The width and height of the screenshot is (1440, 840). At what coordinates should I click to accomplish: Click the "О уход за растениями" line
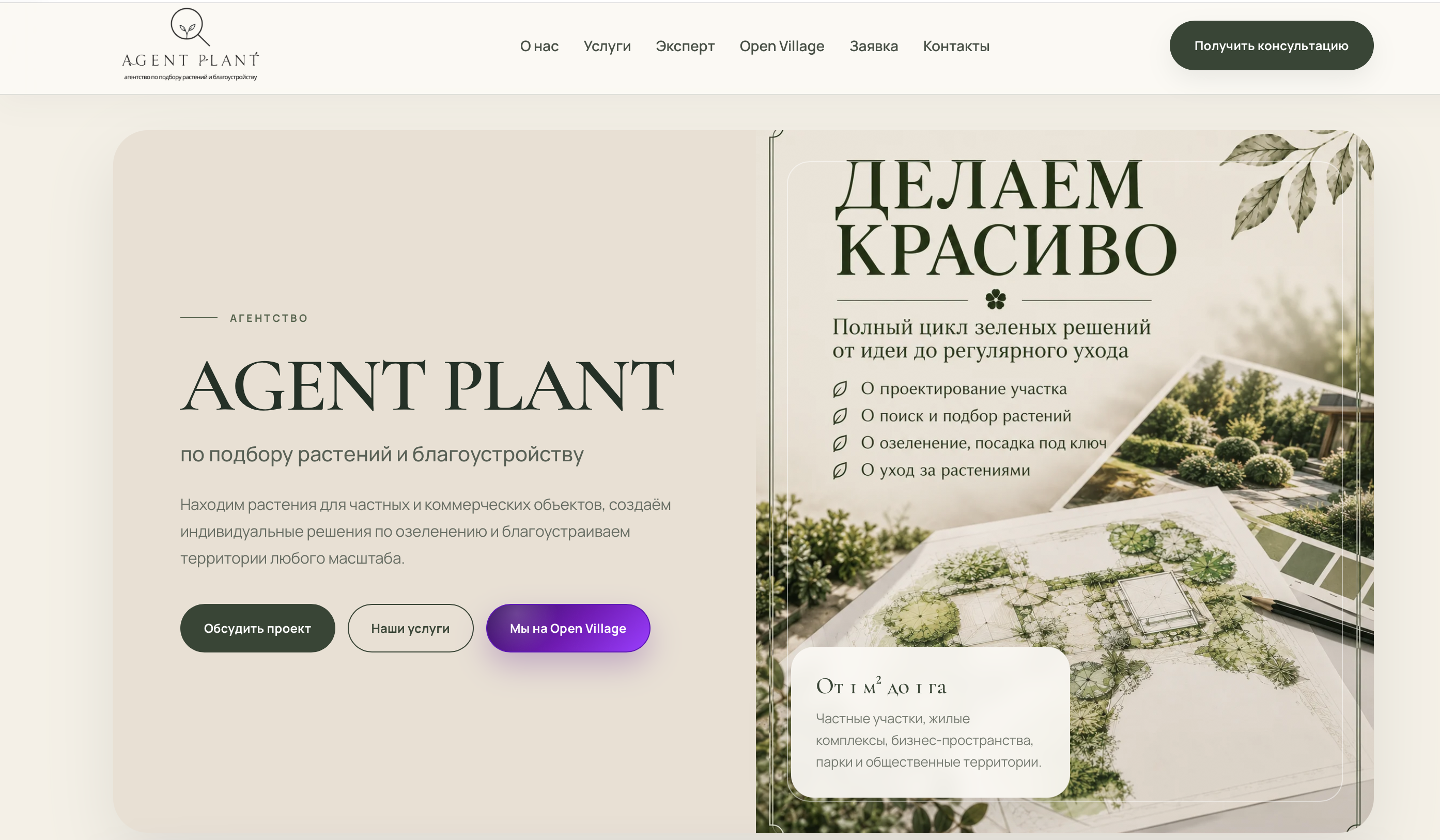click(945, 470)
